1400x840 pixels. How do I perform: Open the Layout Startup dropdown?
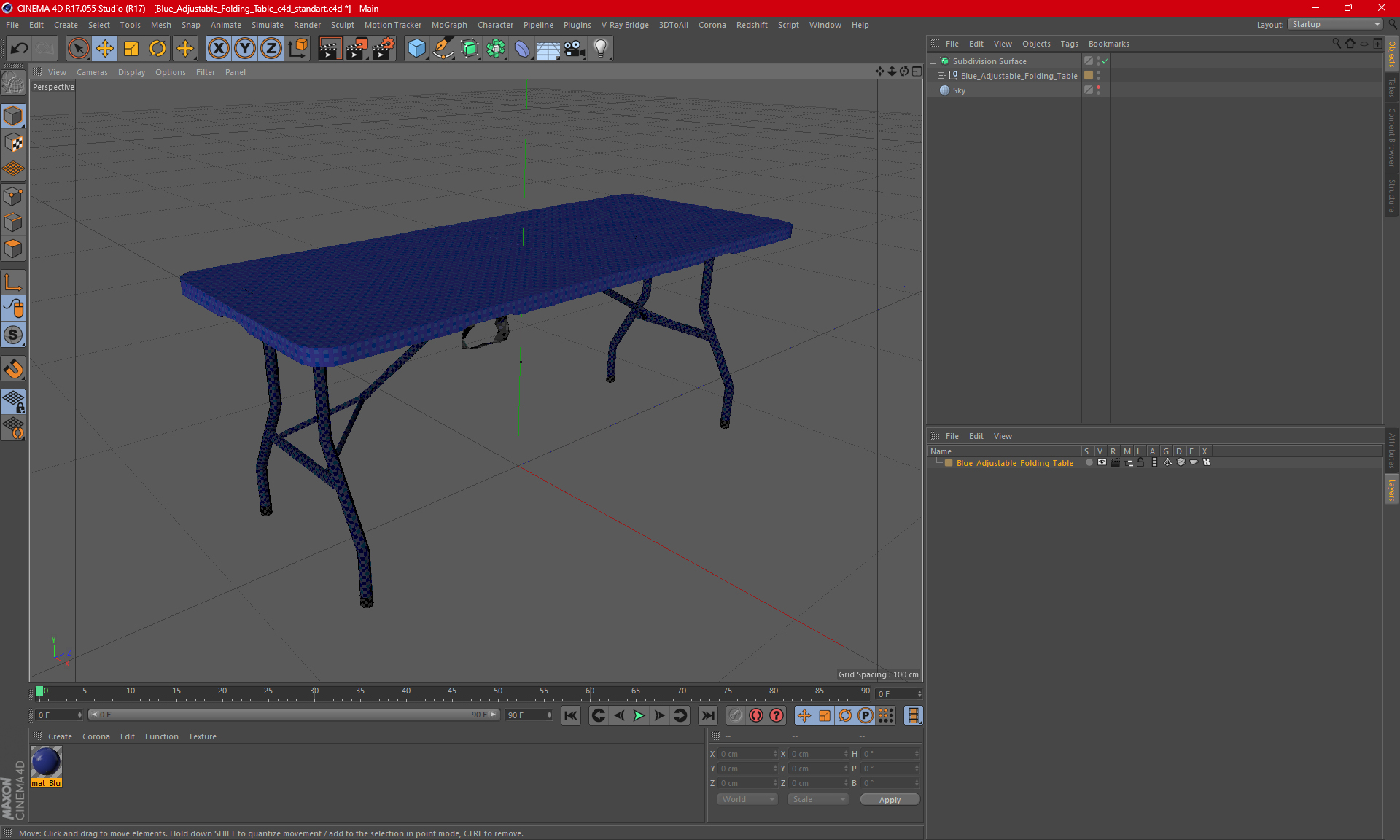tap(1335, 24)
